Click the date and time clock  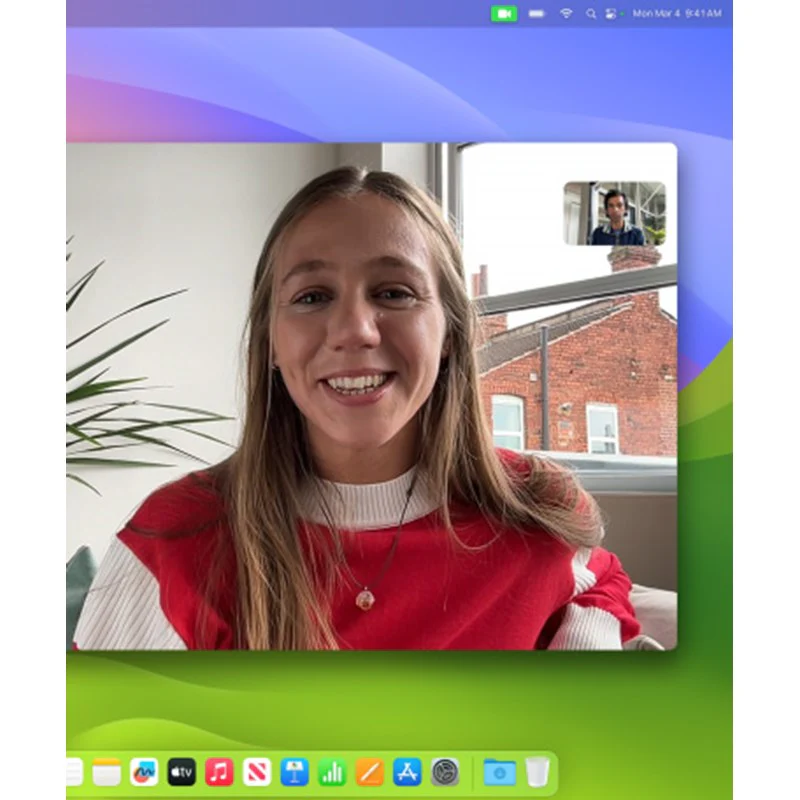point(677,14)
